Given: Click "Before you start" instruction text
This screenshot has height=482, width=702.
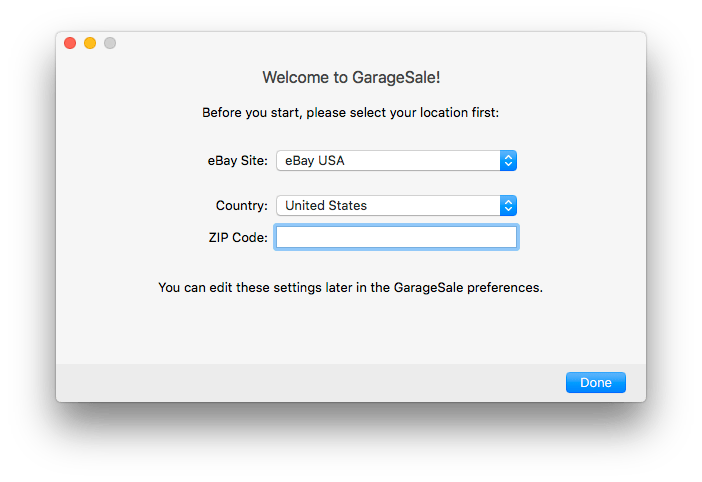Looking at the screenshot, I should pos(350,112).
